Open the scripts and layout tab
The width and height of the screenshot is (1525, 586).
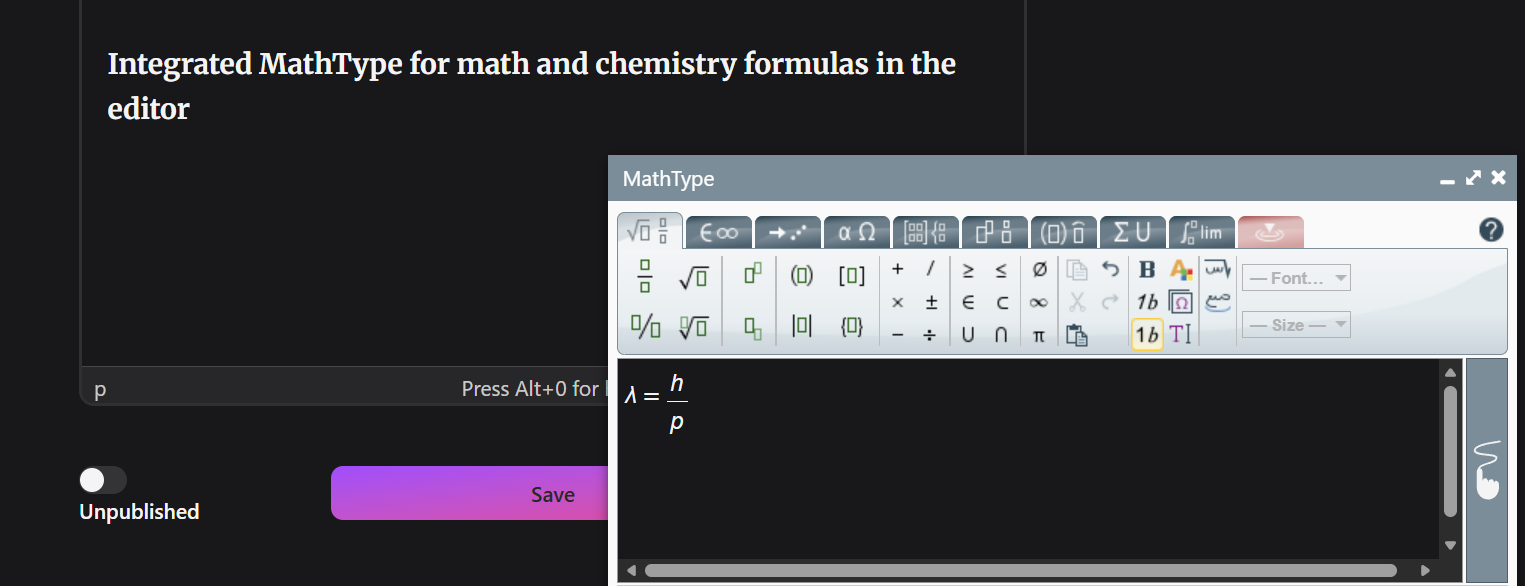click(x=995, y=232)
